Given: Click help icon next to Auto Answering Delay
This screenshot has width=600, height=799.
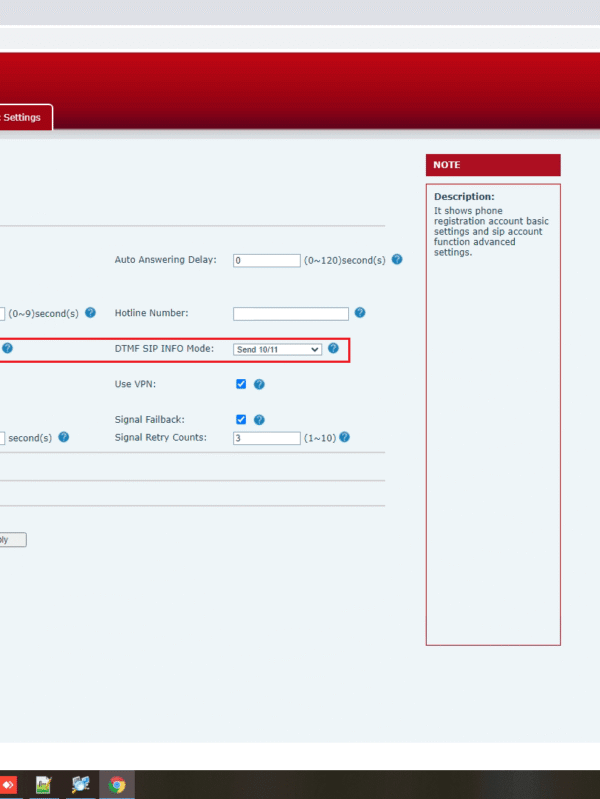Looking at the screenshot, I should [x=397, y=259].
